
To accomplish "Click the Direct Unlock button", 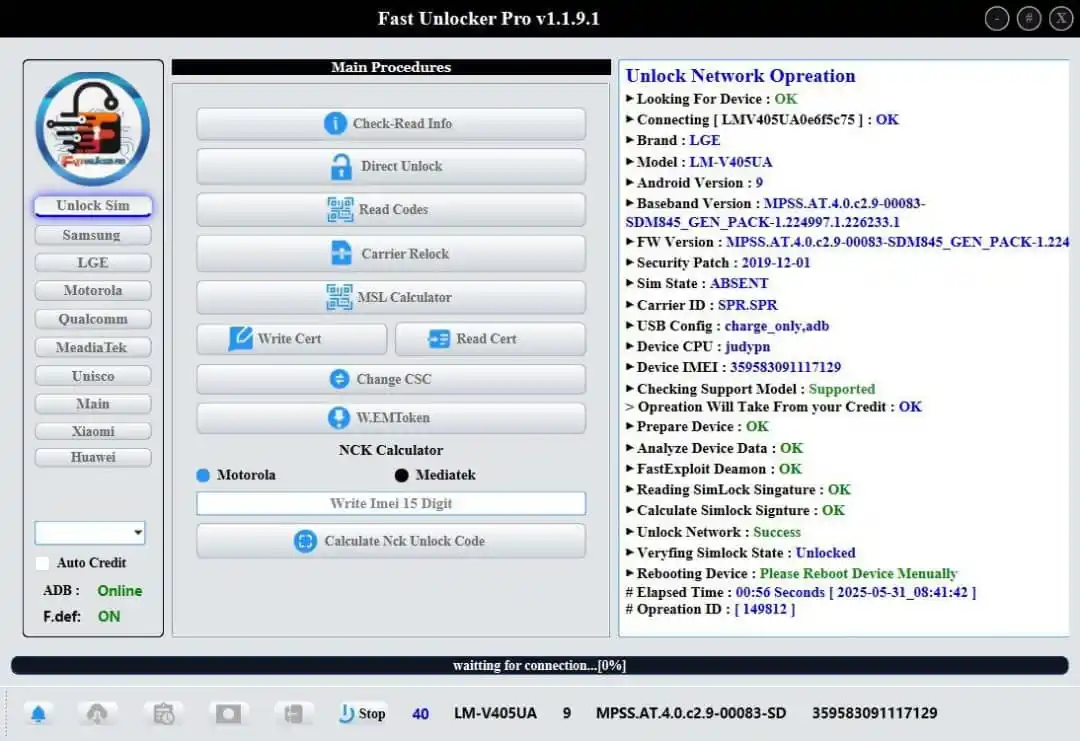I will [390, 166].
